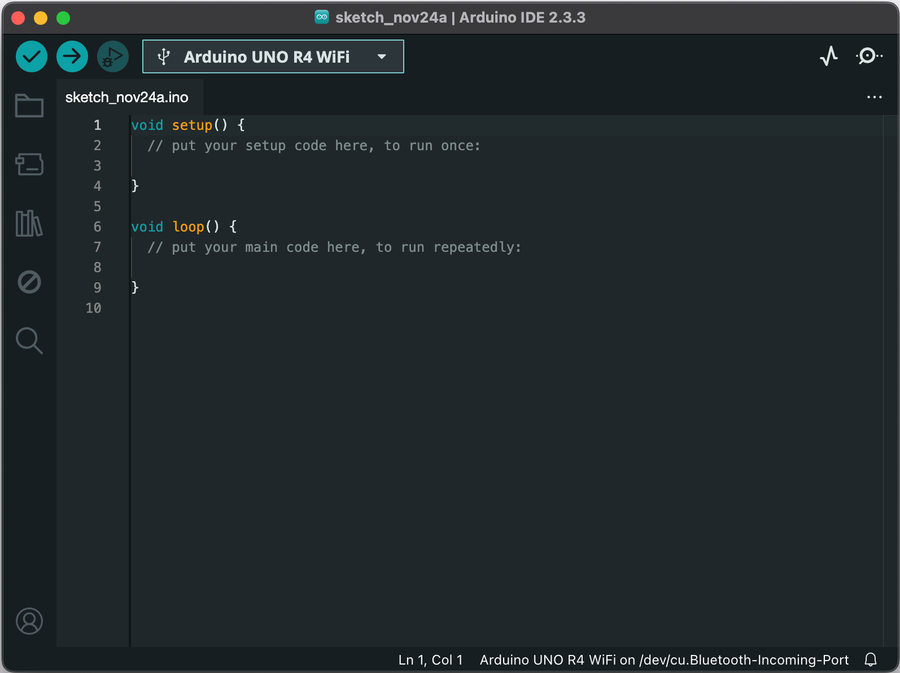The image size is (900, 673).
Task: Upload the sketch using the arrow icon
Action: pos(72,56)
